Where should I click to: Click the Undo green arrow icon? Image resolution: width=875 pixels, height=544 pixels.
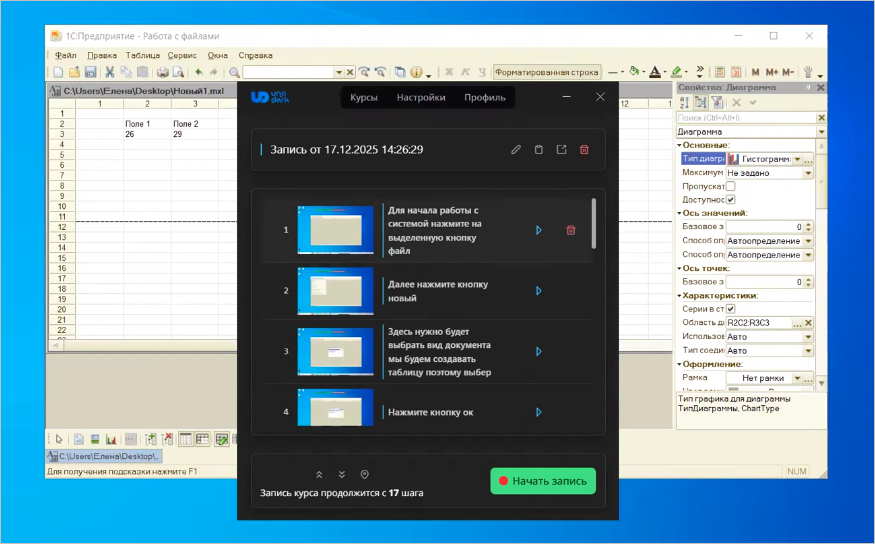[x=199, y=72]
